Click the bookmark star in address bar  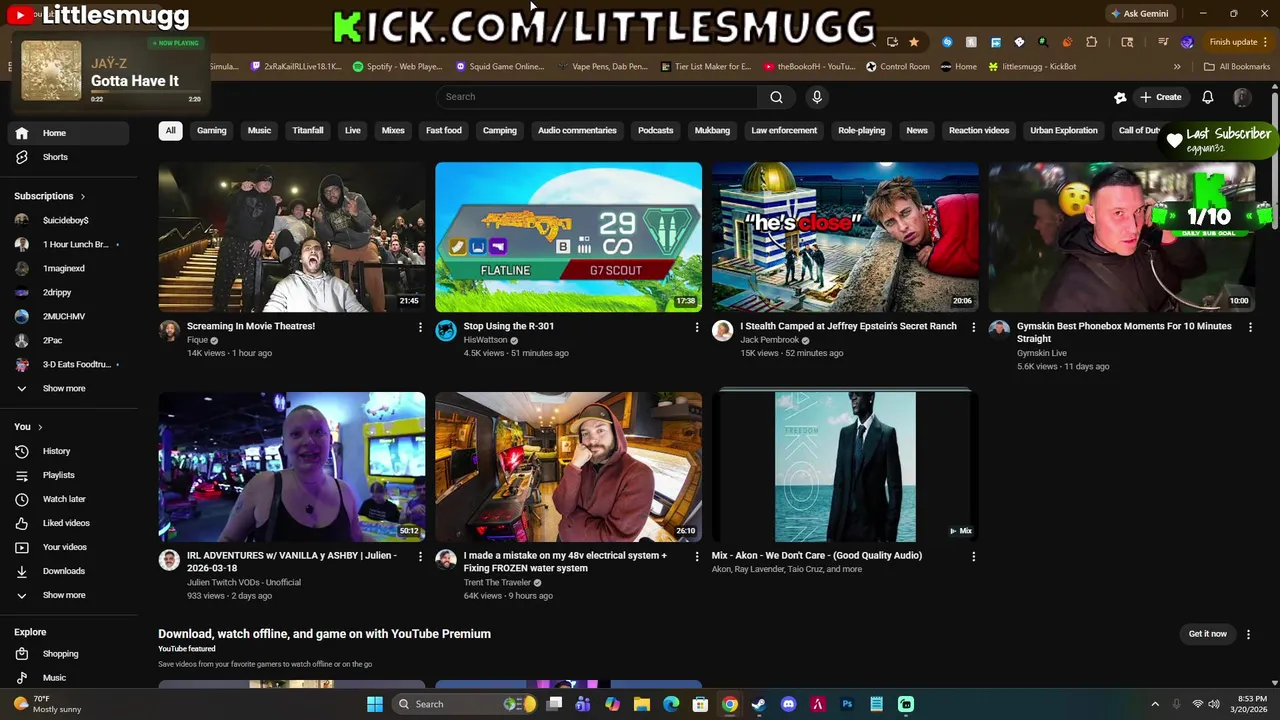point(914,42)
